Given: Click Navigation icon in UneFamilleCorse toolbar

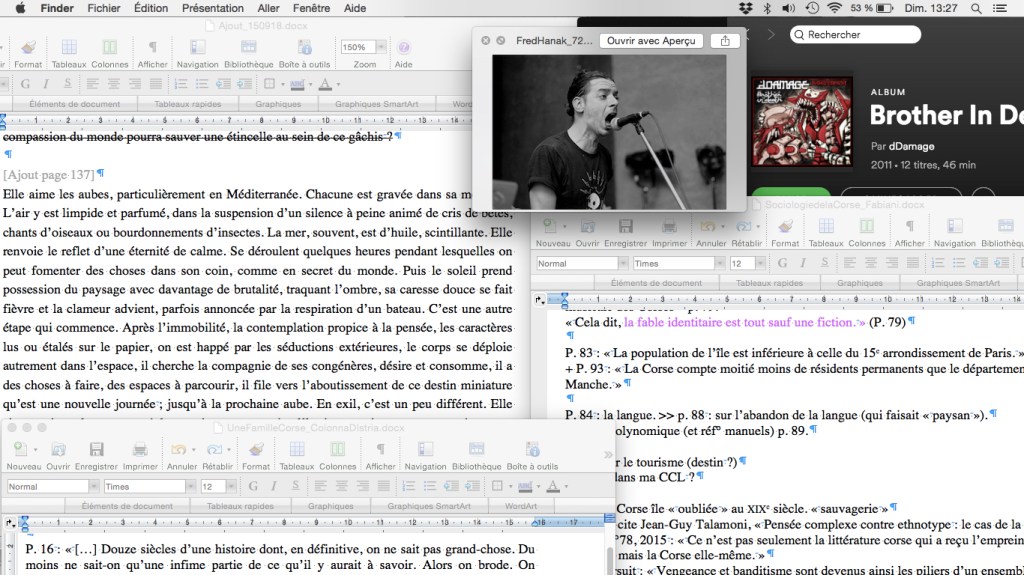Looking at the screenshot, I should coord(426,450).
